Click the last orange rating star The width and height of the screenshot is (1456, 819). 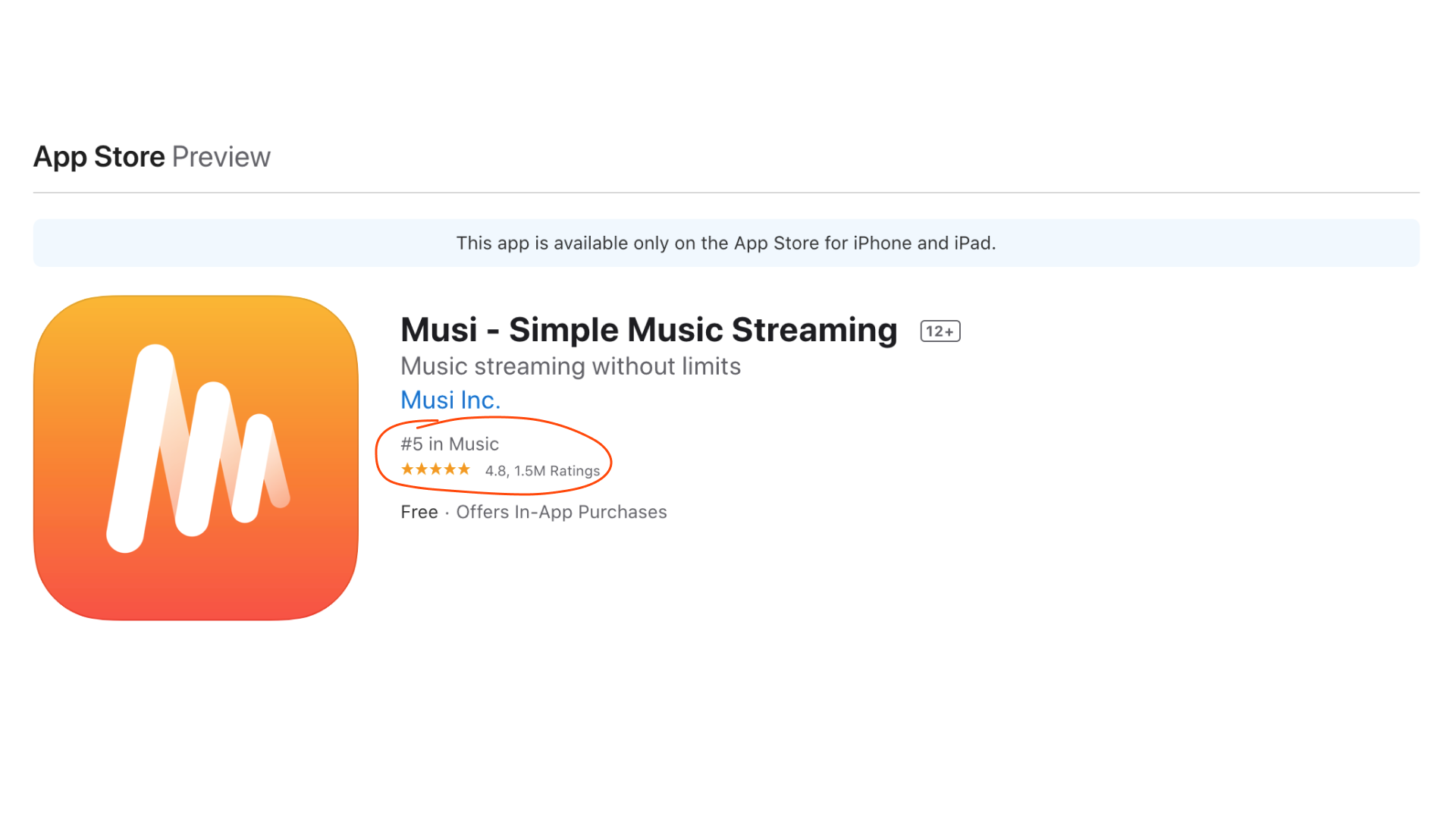click(464, 469)
